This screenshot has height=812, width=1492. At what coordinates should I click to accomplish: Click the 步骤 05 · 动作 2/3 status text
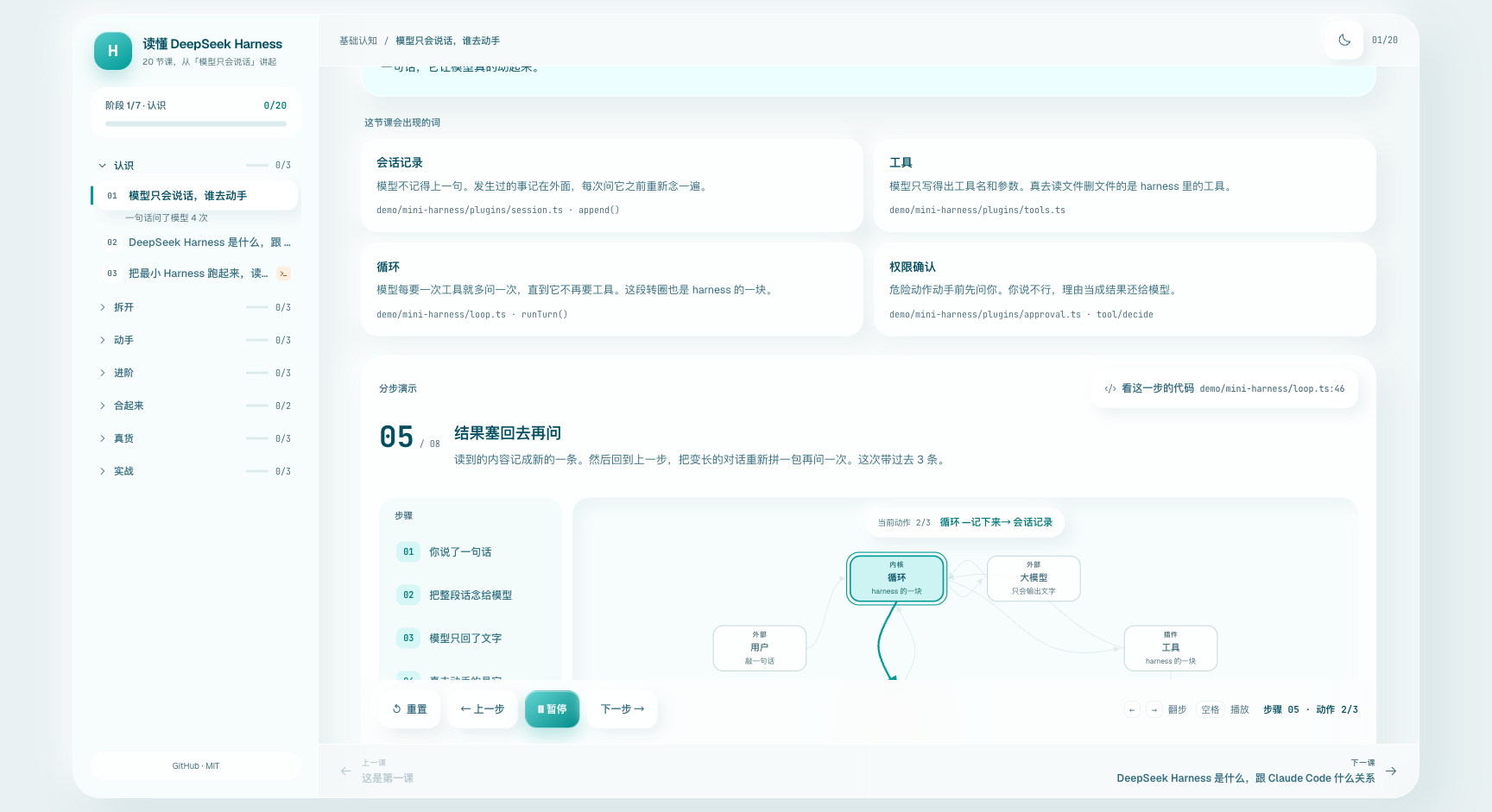[x=1310, y=709]
